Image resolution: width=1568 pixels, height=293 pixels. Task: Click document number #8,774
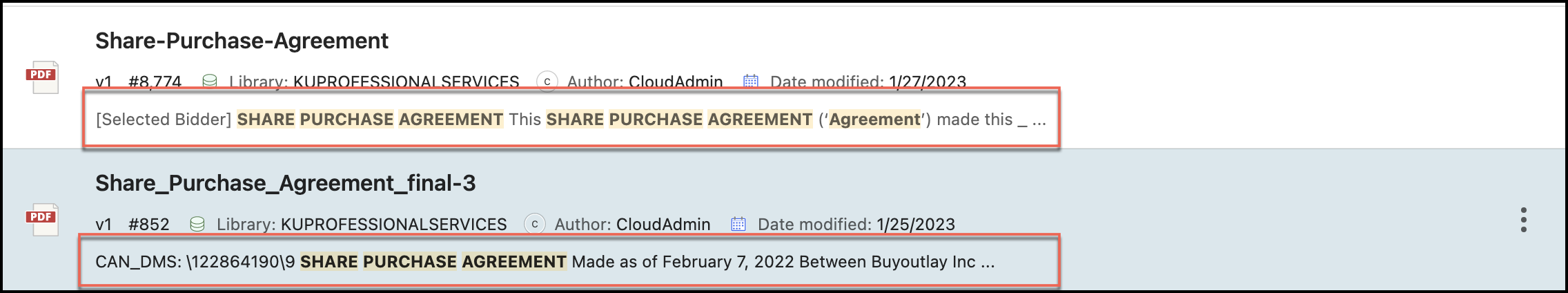click(x=155, y=82)
